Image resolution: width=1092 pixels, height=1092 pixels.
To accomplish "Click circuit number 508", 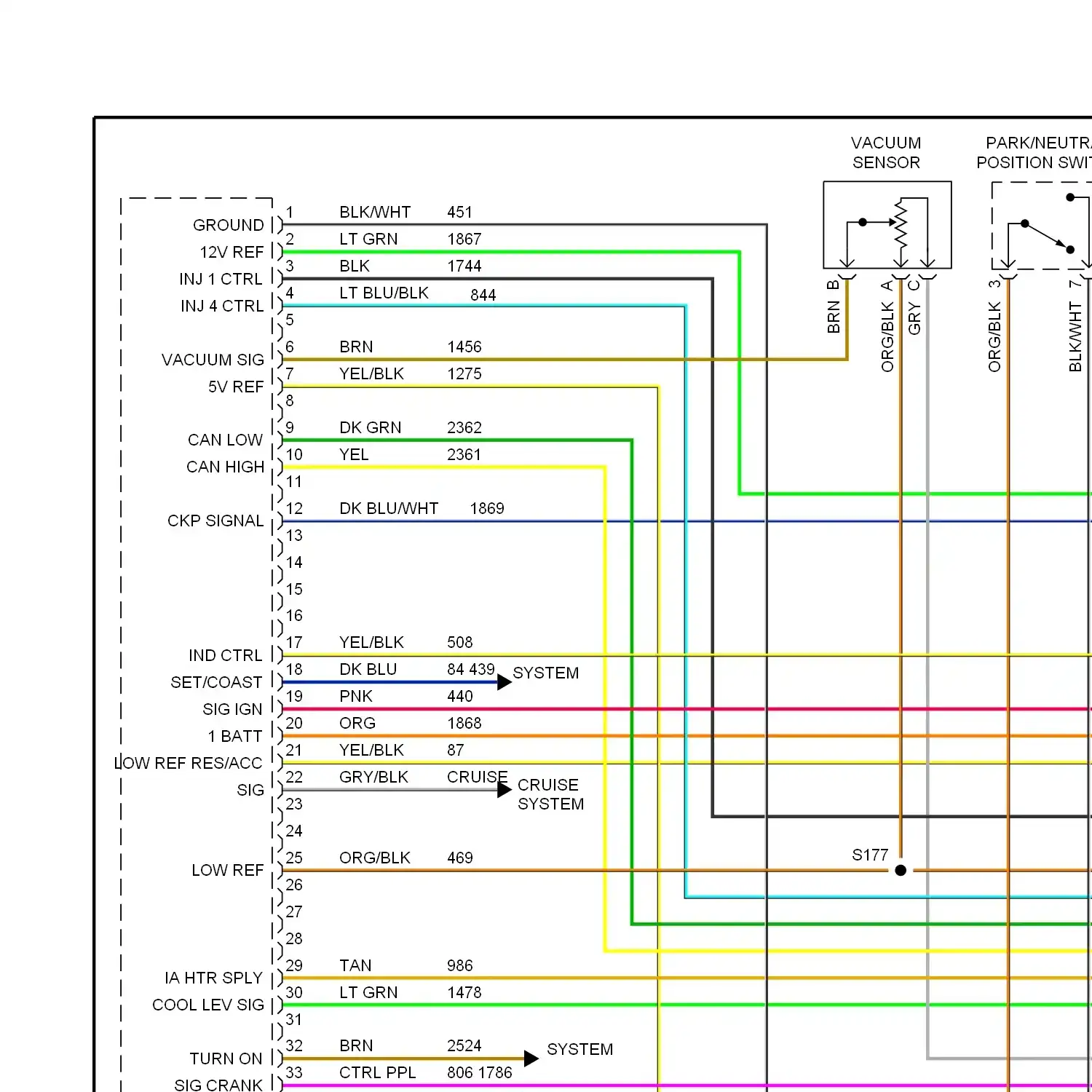I will [x=460, y=642].
